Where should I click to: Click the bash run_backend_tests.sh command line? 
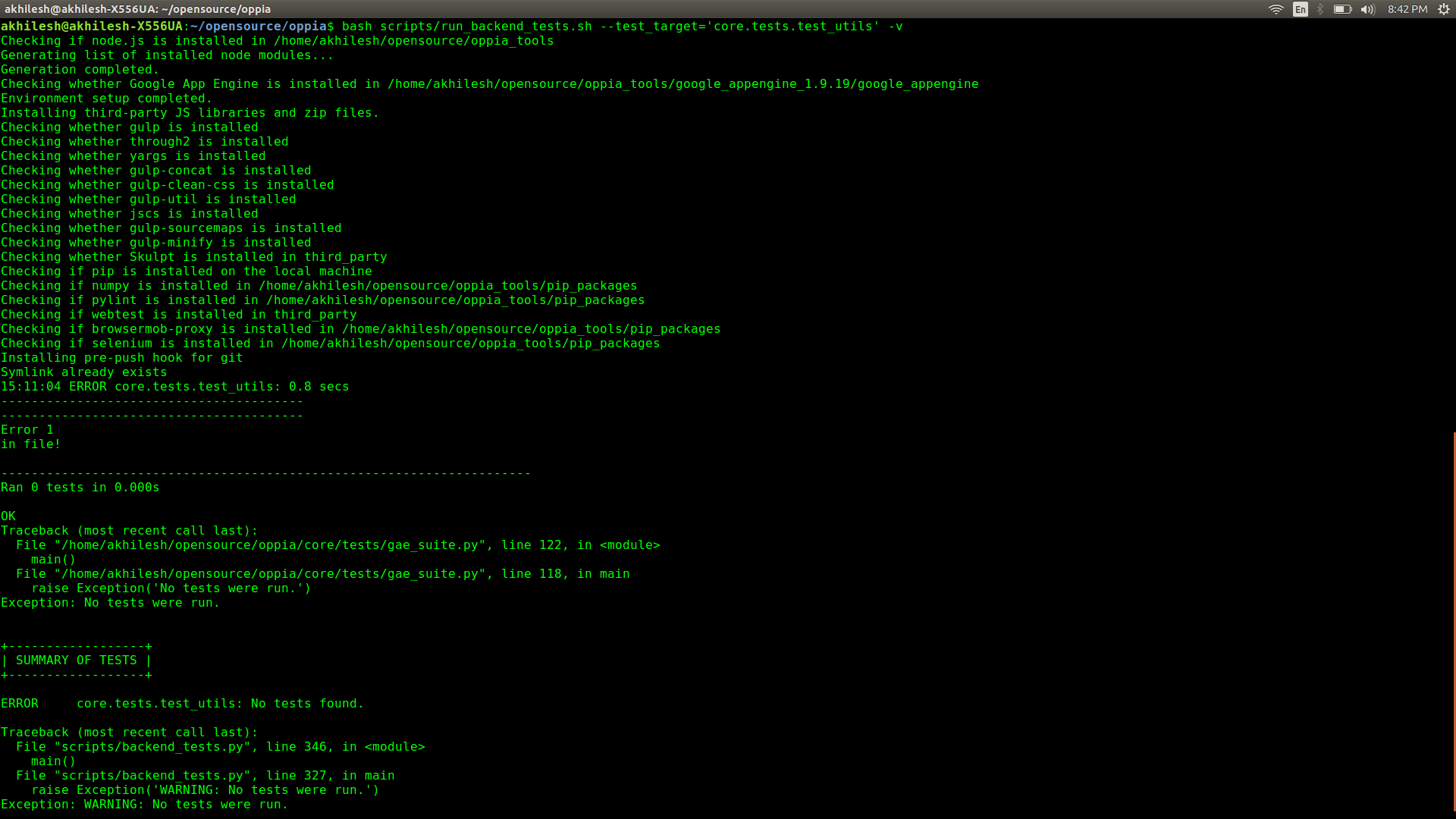pos(451,27)
